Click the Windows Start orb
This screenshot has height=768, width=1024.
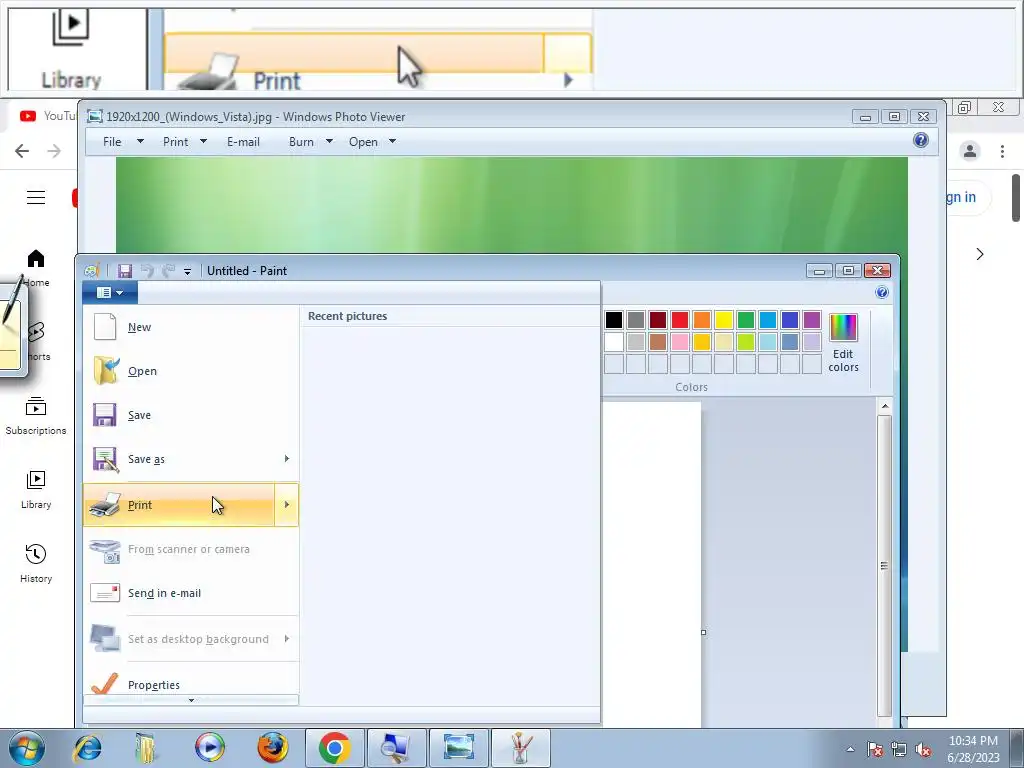click(27, 749)
